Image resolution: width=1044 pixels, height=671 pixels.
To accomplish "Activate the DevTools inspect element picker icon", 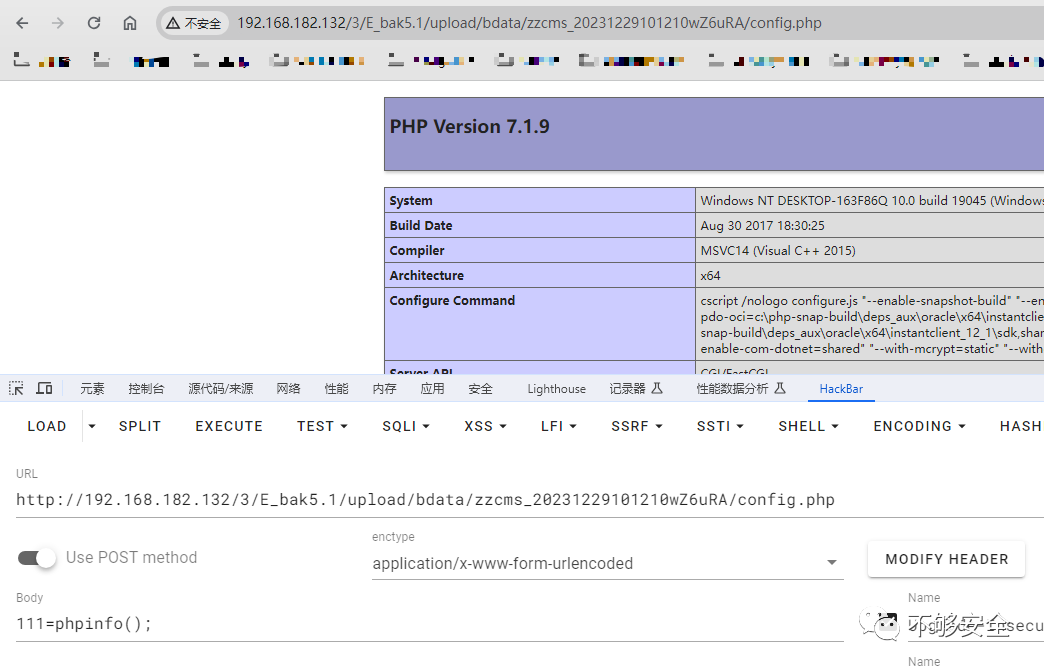I will click(x=16, y=388).
